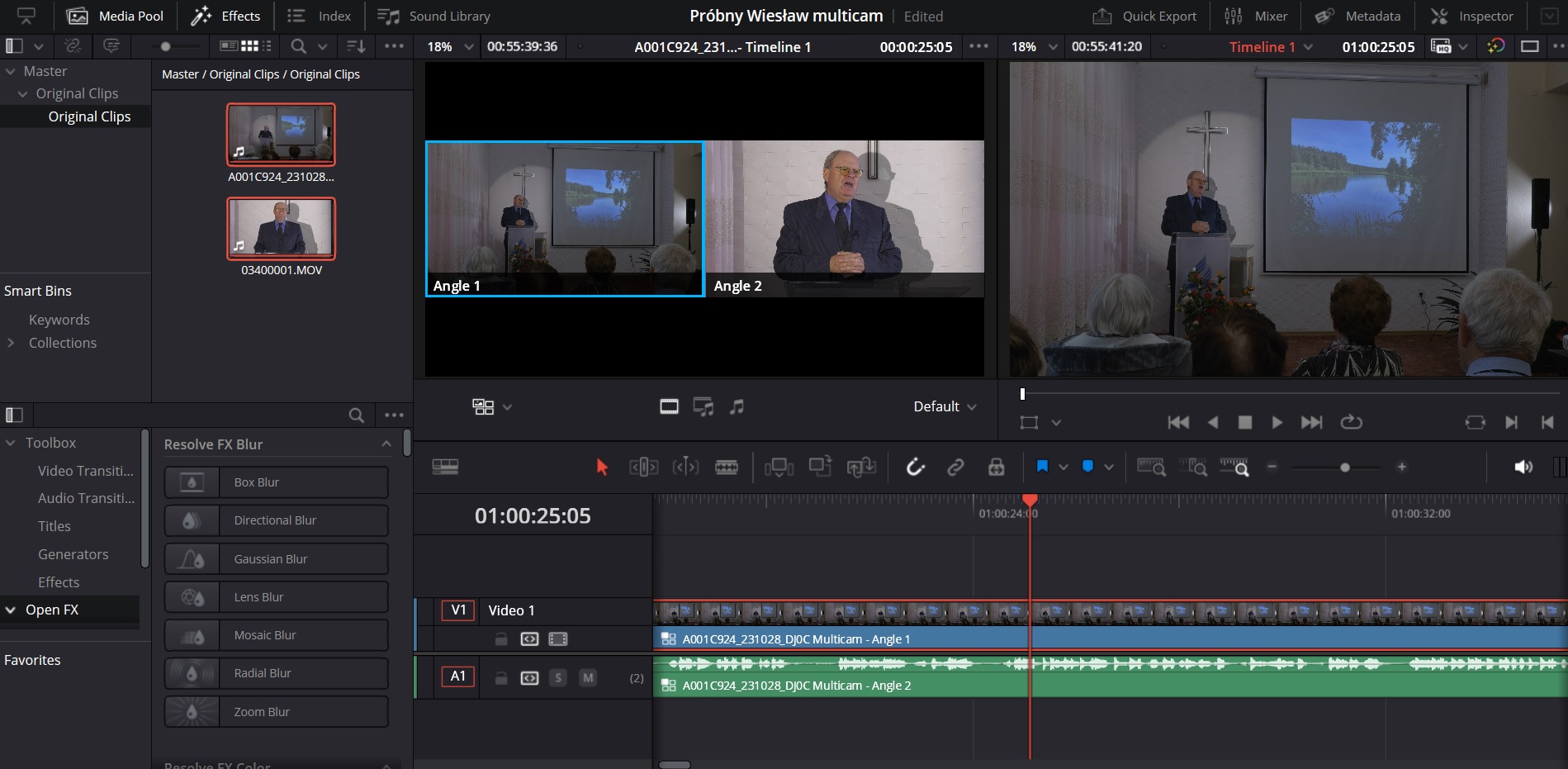The width and height of the screenshot is (1568, 769).
Task: Open timeline viewer zoom dropdown
Action: click(x=1053, y=47)
